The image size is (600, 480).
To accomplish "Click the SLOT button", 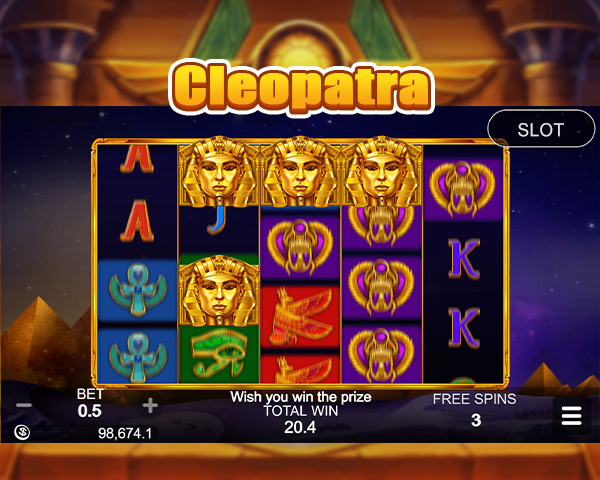I will tap(541, 129).
